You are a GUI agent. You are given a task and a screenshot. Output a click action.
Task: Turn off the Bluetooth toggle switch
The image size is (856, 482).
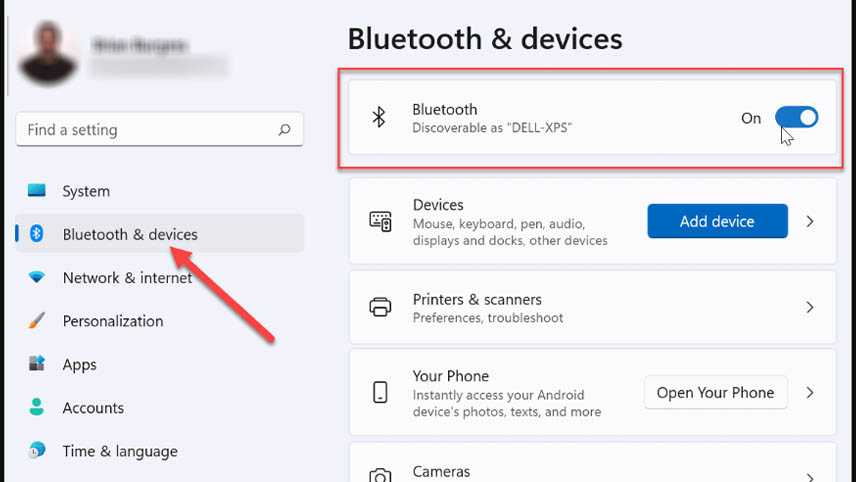[796, 117]
